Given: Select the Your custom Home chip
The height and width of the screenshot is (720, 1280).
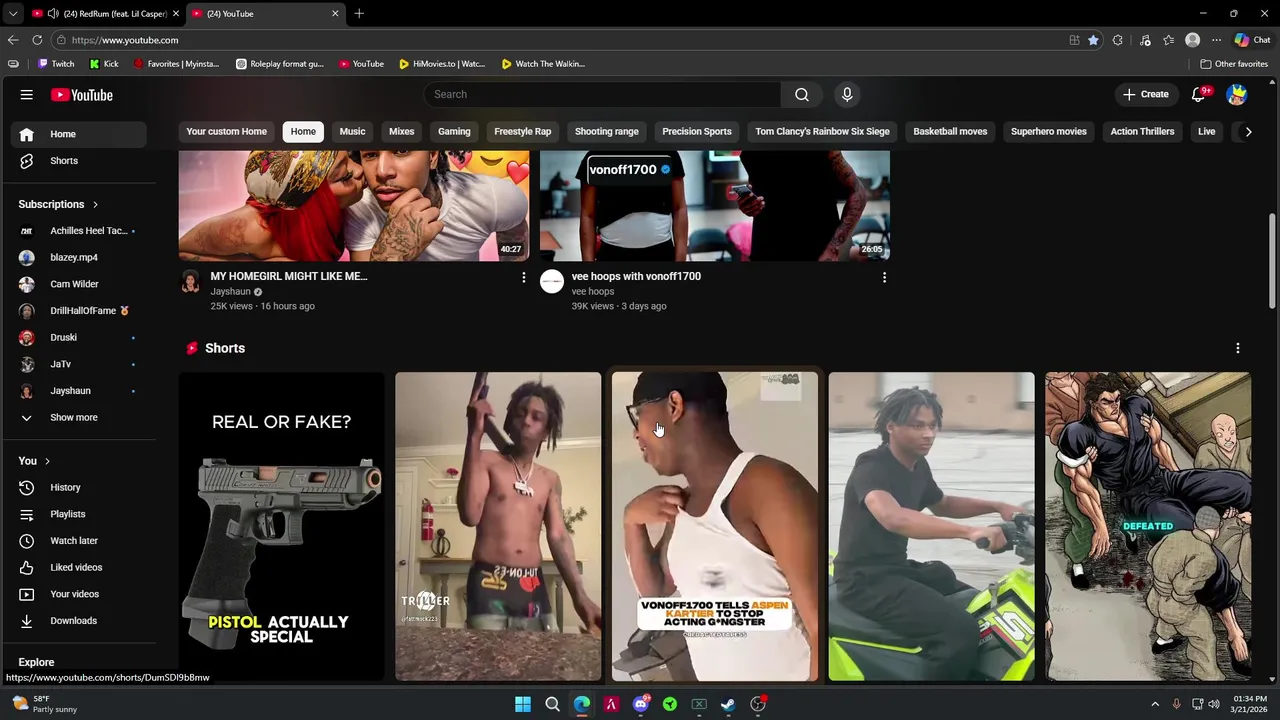Looking at the screenshot, I should coord(226,131).
